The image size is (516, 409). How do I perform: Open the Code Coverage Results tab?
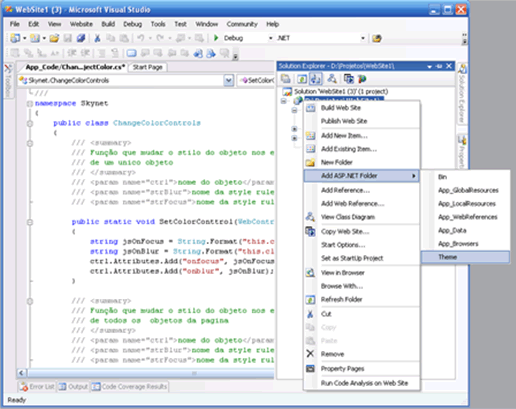pyautogui.click(x=130, y=387)
